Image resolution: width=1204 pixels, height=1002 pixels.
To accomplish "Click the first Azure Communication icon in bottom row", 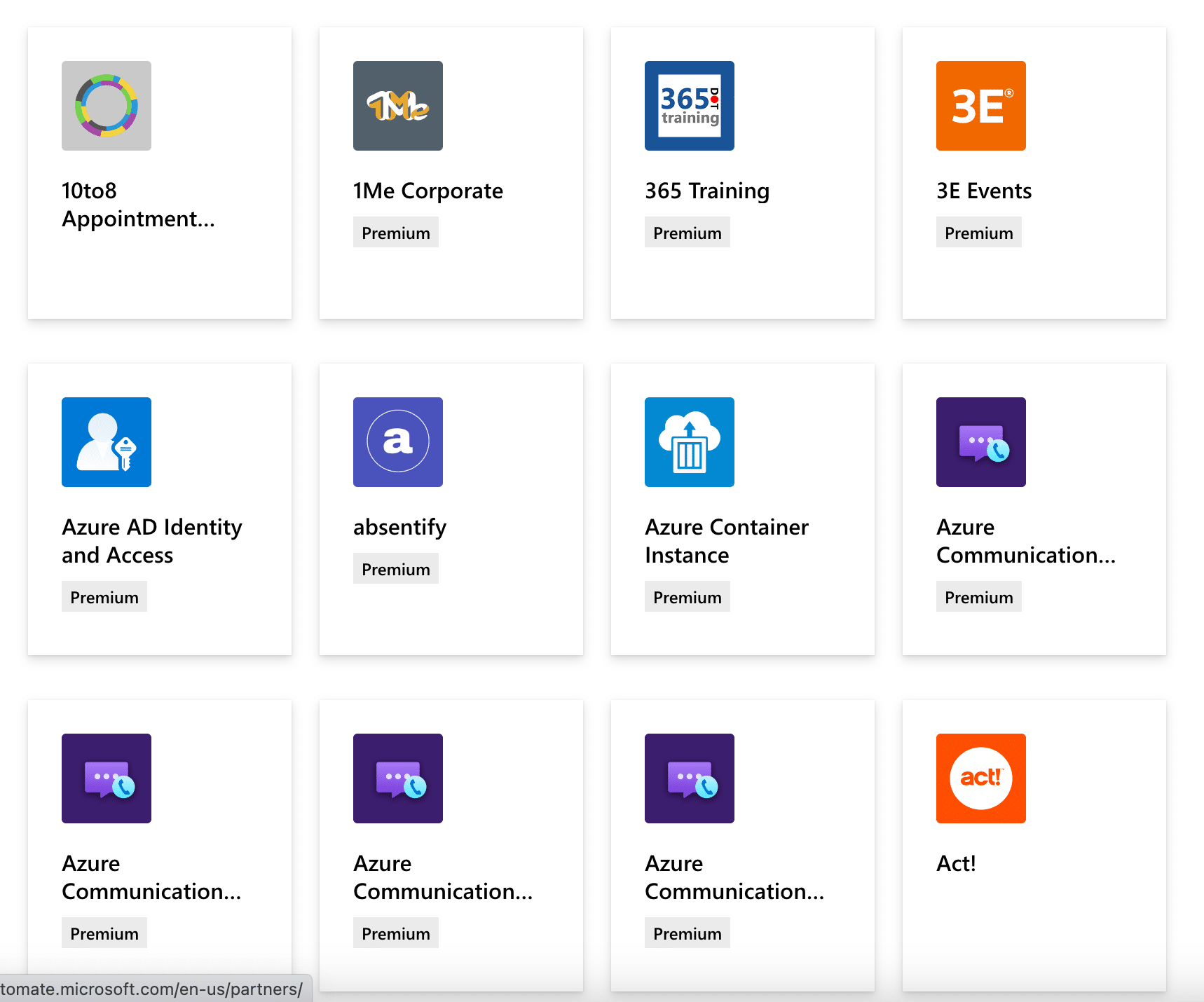I will (x=106, y=778).
